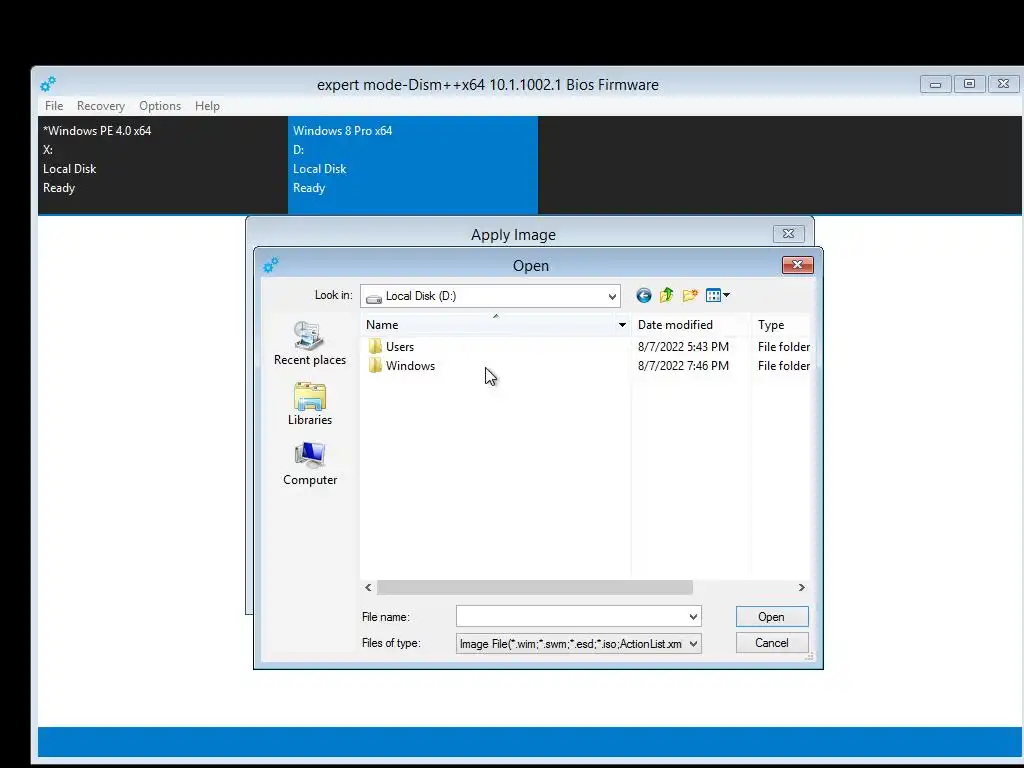Click the resize grip in the Open dialog corner
The width and height of the screenshot is (1024, 768).
pyautogui.click(x=810, y=656)
